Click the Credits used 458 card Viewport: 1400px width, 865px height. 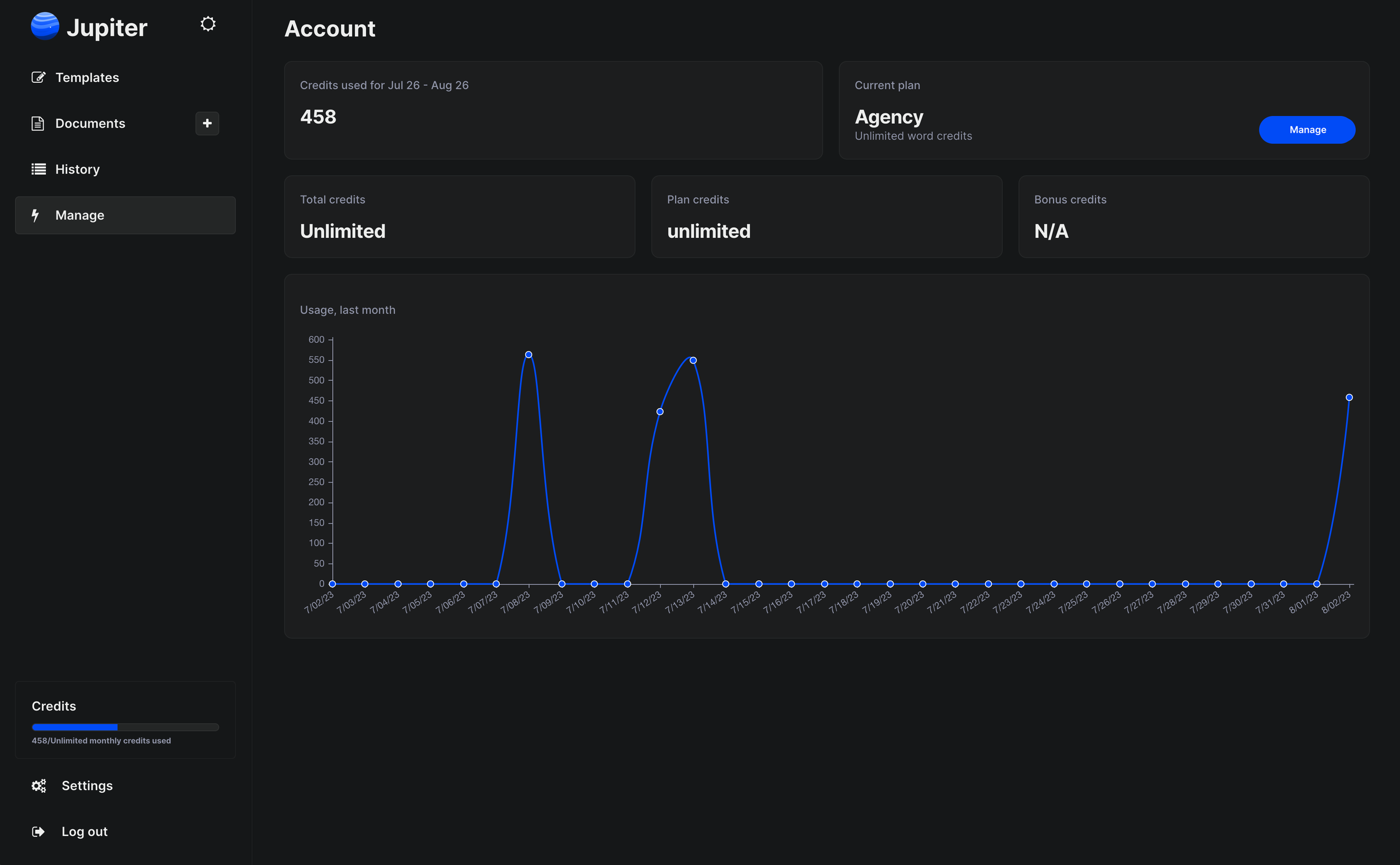click(x=553, y=110)
